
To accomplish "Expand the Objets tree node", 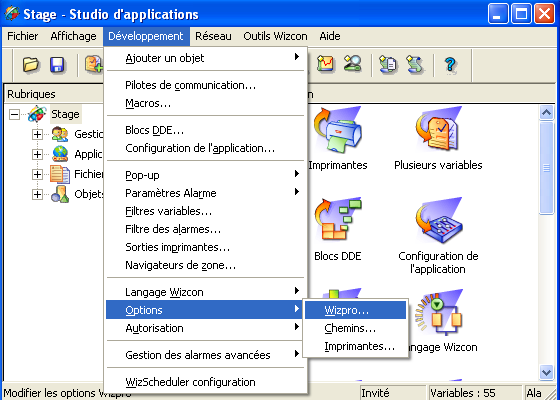I will 37,194.
